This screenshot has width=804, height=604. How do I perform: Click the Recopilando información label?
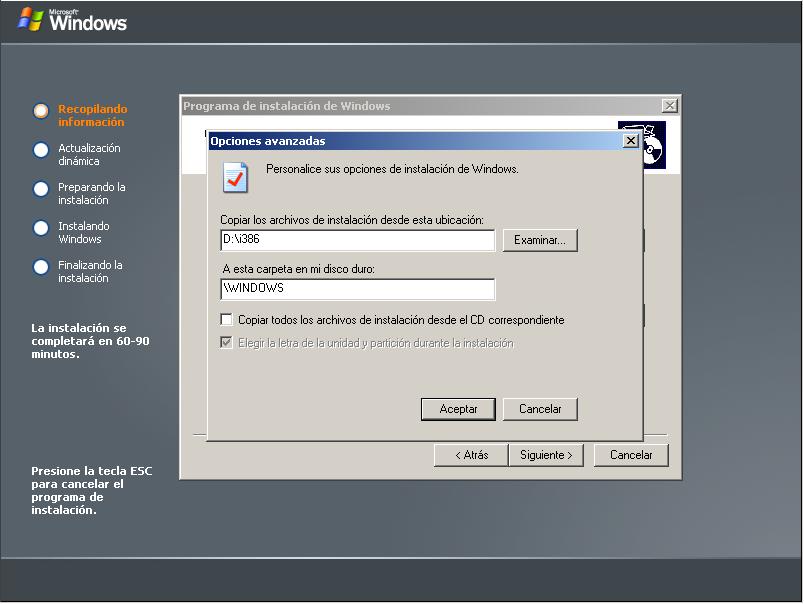pos(92,115)
